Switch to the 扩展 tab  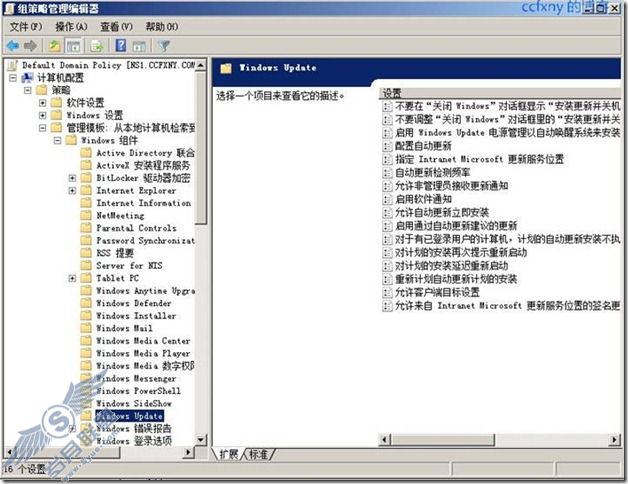229,454
